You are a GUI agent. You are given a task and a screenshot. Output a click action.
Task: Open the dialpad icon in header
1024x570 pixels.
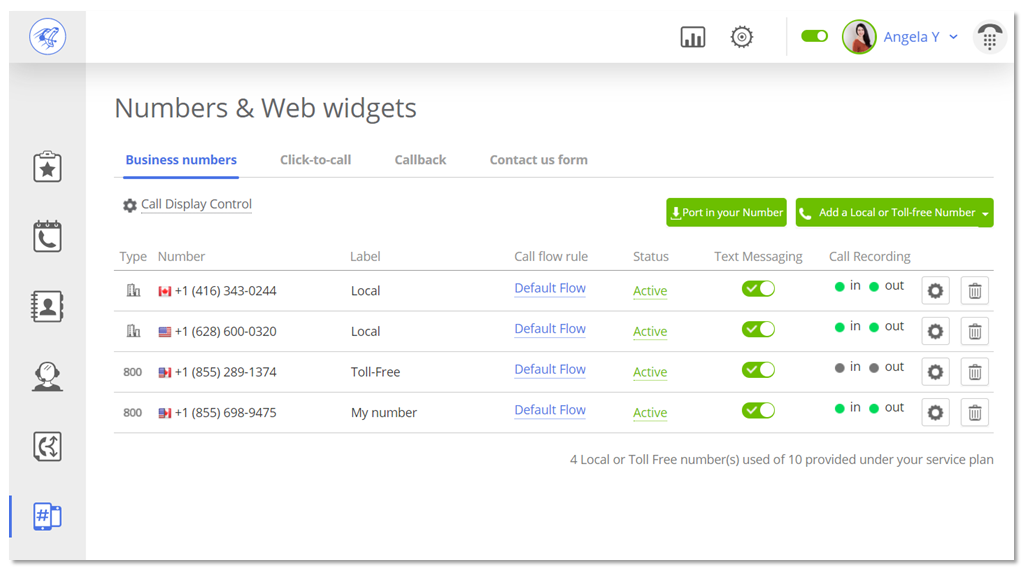(x=989, y=37)
